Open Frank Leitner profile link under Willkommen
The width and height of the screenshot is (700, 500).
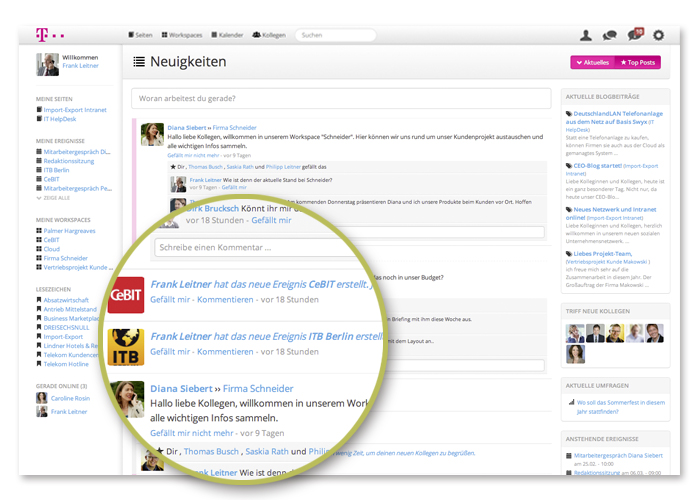click(80, 66)
